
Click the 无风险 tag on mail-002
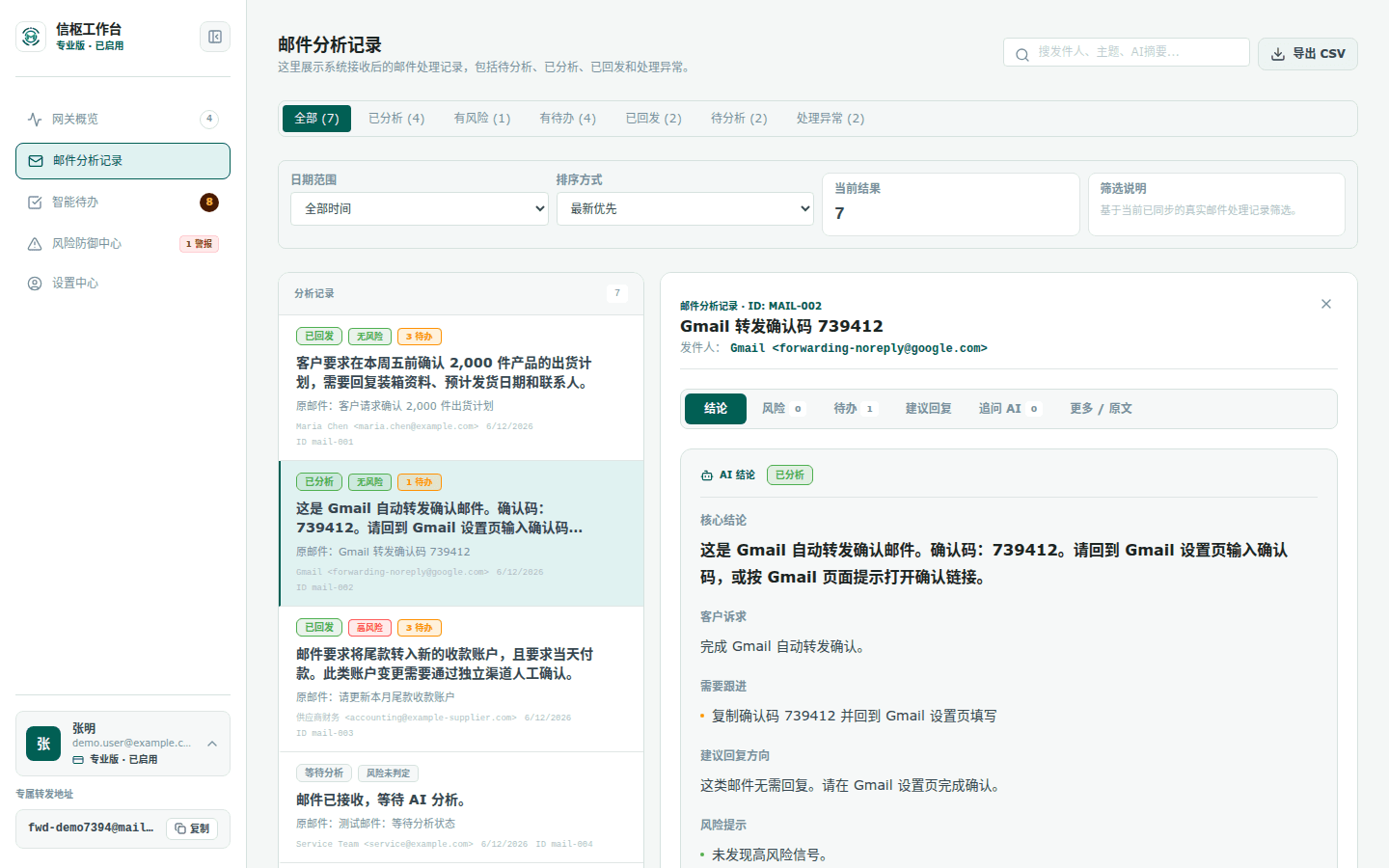tap(369, 482)
